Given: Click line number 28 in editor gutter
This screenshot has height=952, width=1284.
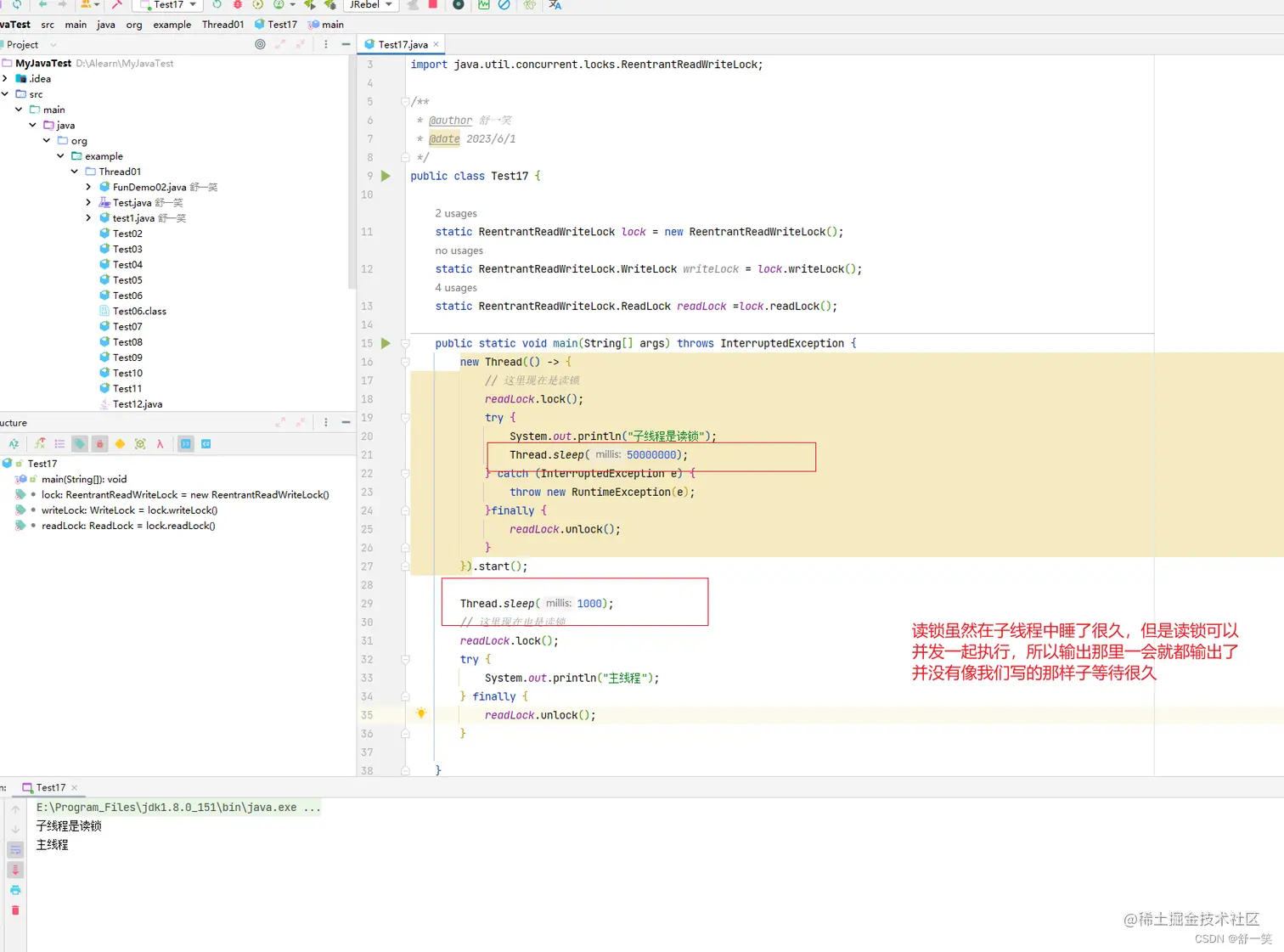Looking at the screenshot, I should click(x=367, y=585).
